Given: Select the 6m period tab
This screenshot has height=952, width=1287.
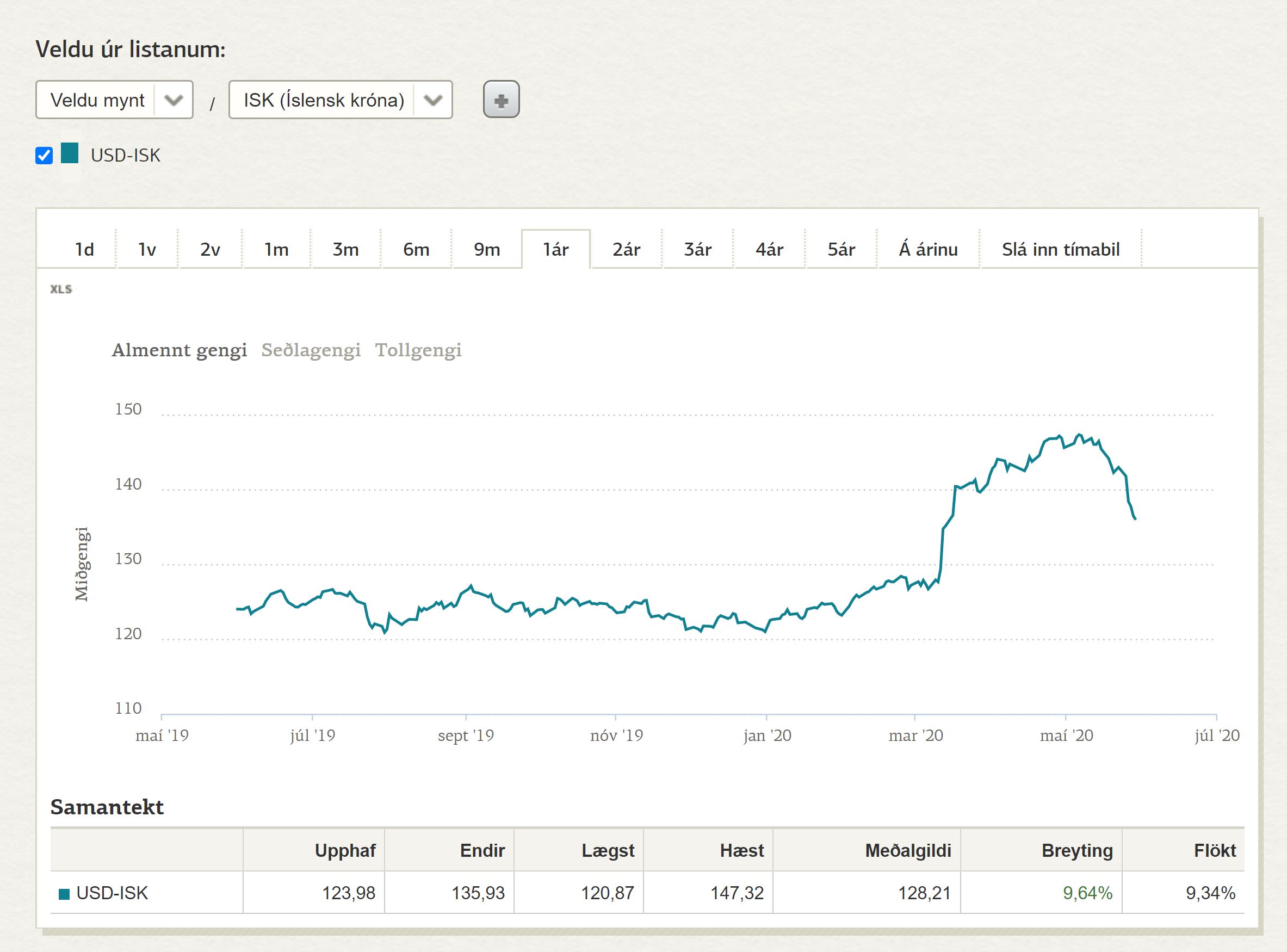Looking at the screenshot, I should tap(416, 250).
